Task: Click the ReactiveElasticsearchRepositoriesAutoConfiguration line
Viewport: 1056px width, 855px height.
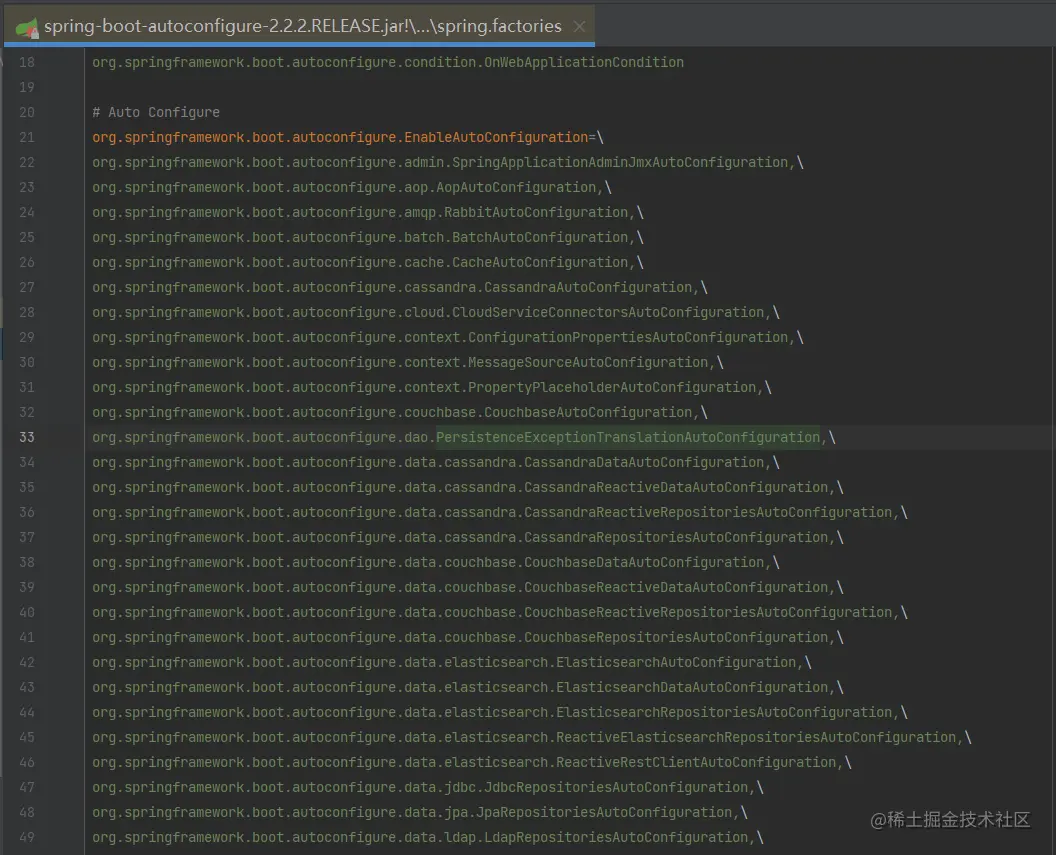Action: click(x=532, y=737)
